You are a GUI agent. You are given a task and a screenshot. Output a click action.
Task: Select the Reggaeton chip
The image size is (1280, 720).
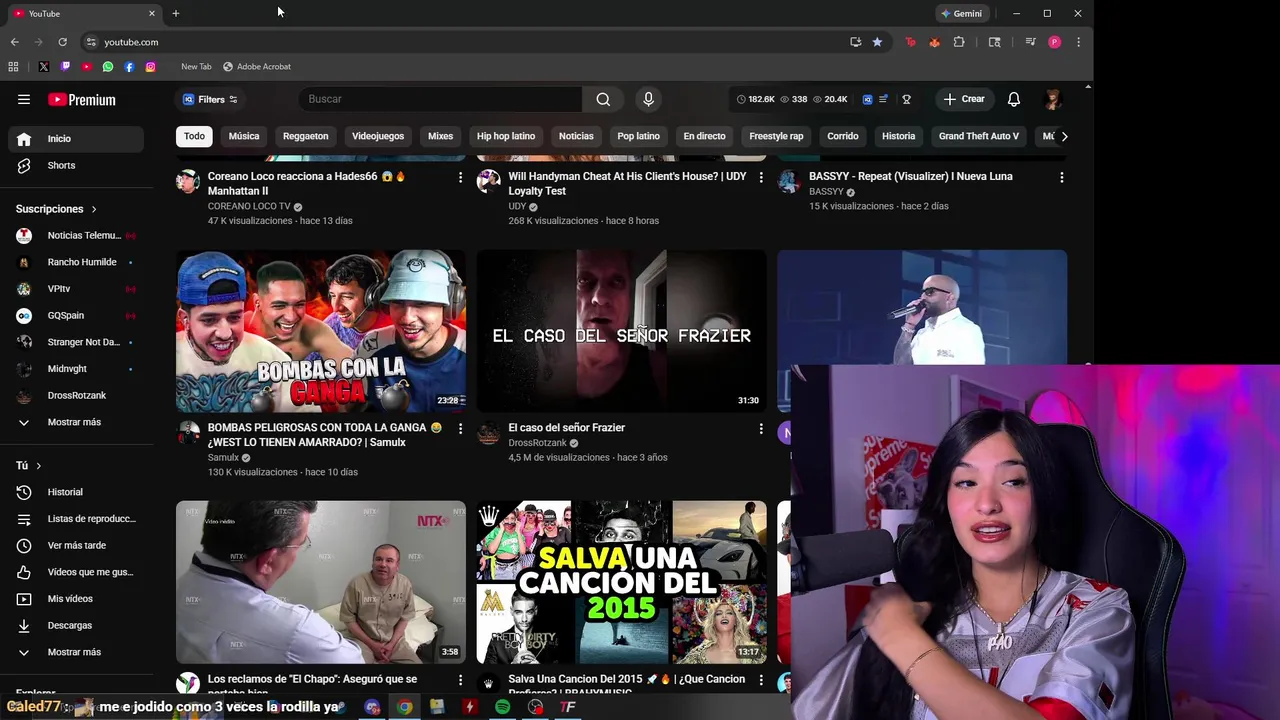point(305,136)
